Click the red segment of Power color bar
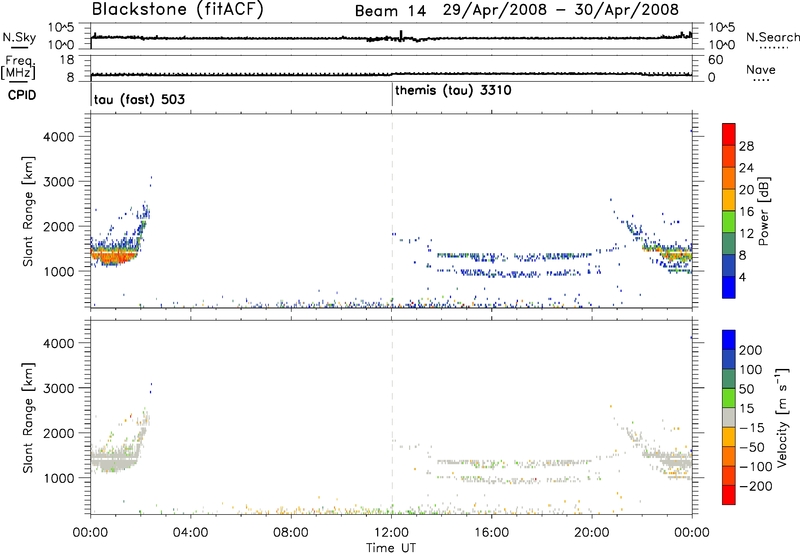The width and height of the screenshot is (800, 554). 729,134
